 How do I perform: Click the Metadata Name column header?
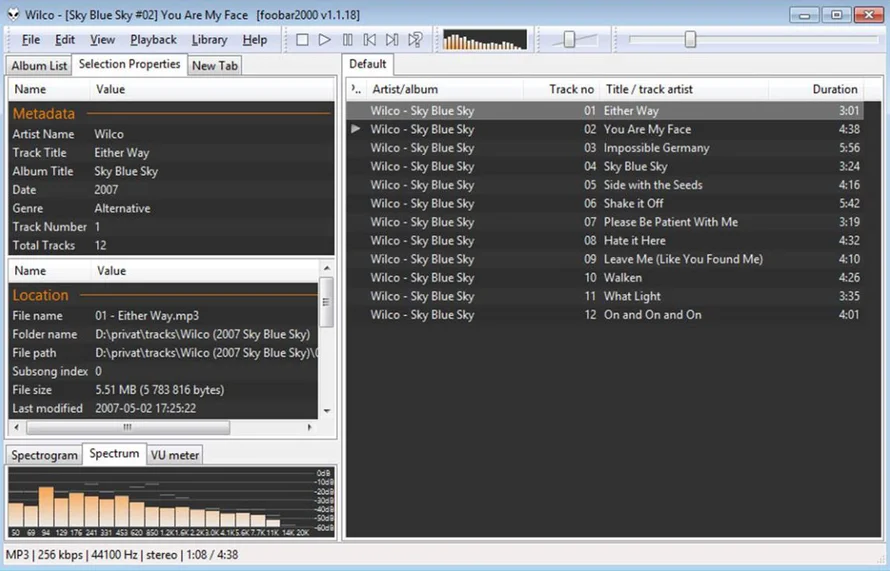pos(49,89)
